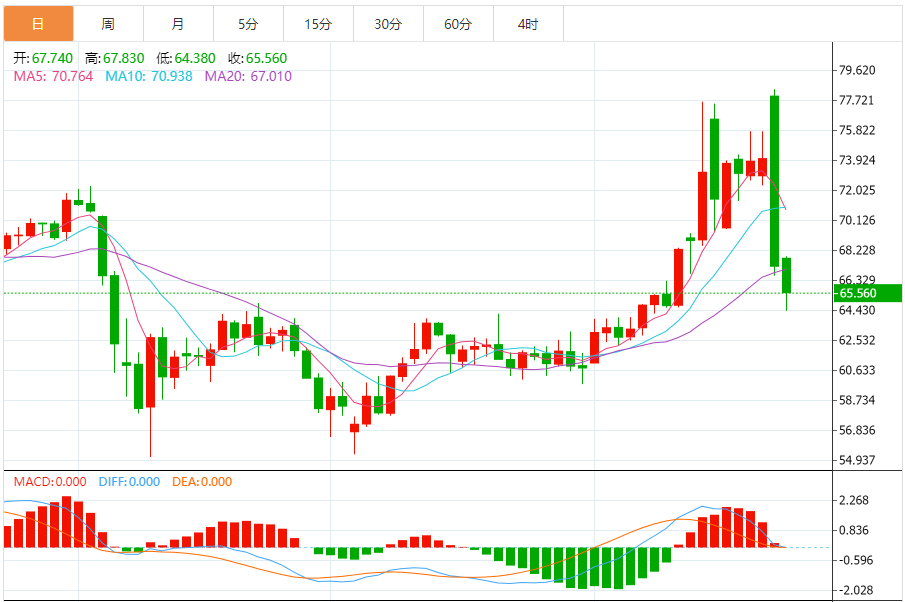Screen dimensions: 905x602
Task: Click the DEA:0.000 label
Action: pos(202,482)
